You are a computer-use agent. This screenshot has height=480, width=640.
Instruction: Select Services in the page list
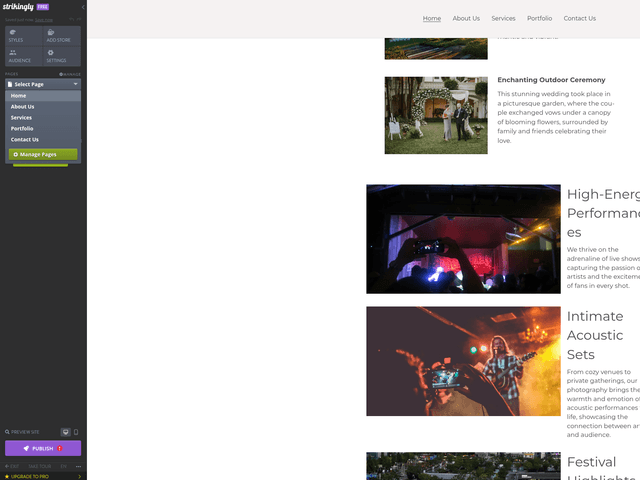[x=22, y=118]
